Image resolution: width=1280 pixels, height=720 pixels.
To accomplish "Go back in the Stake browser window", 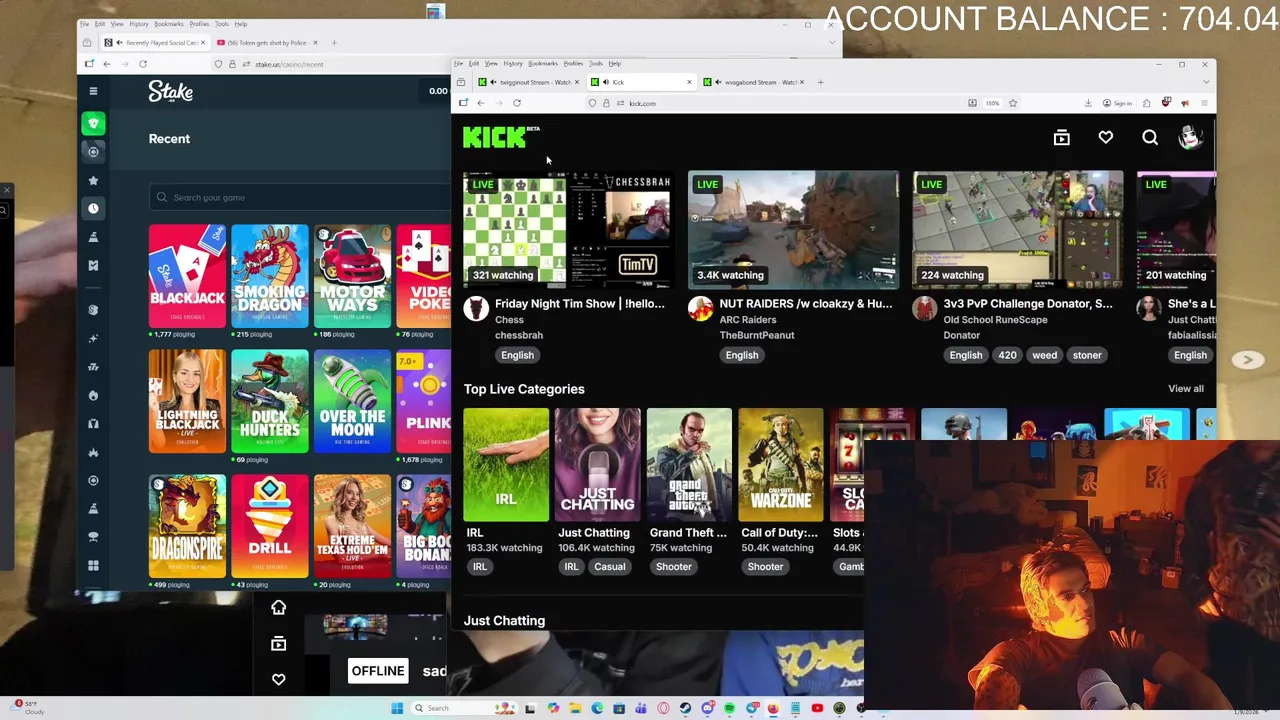I will pos(107,64).
